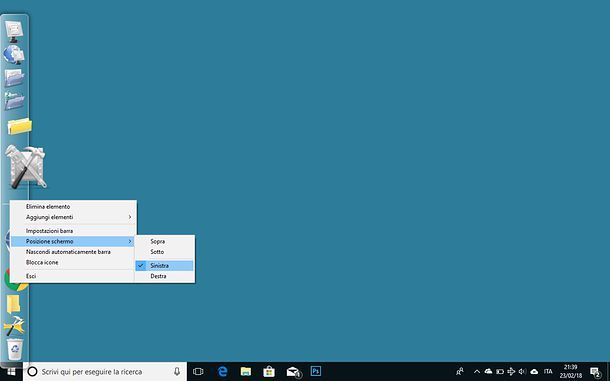Launch Microsoft Edge from the taskbar

(223, 372)
